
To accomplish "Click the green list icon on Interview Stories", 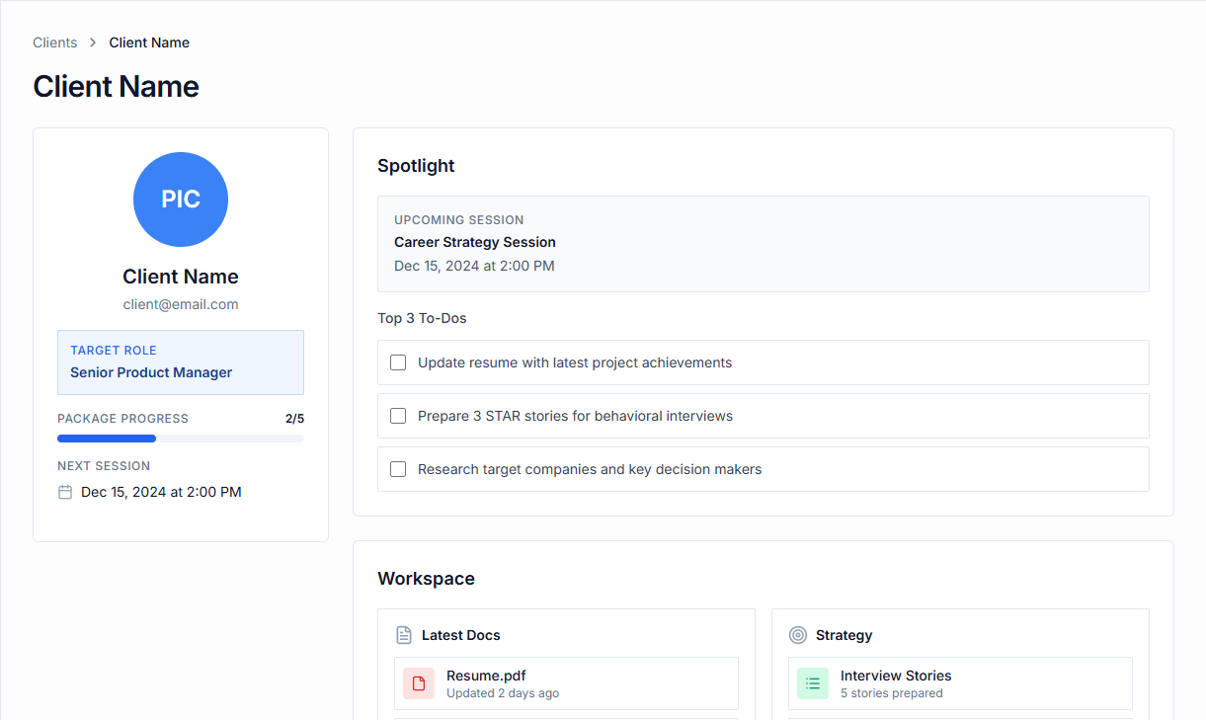I will coord(813,683).
